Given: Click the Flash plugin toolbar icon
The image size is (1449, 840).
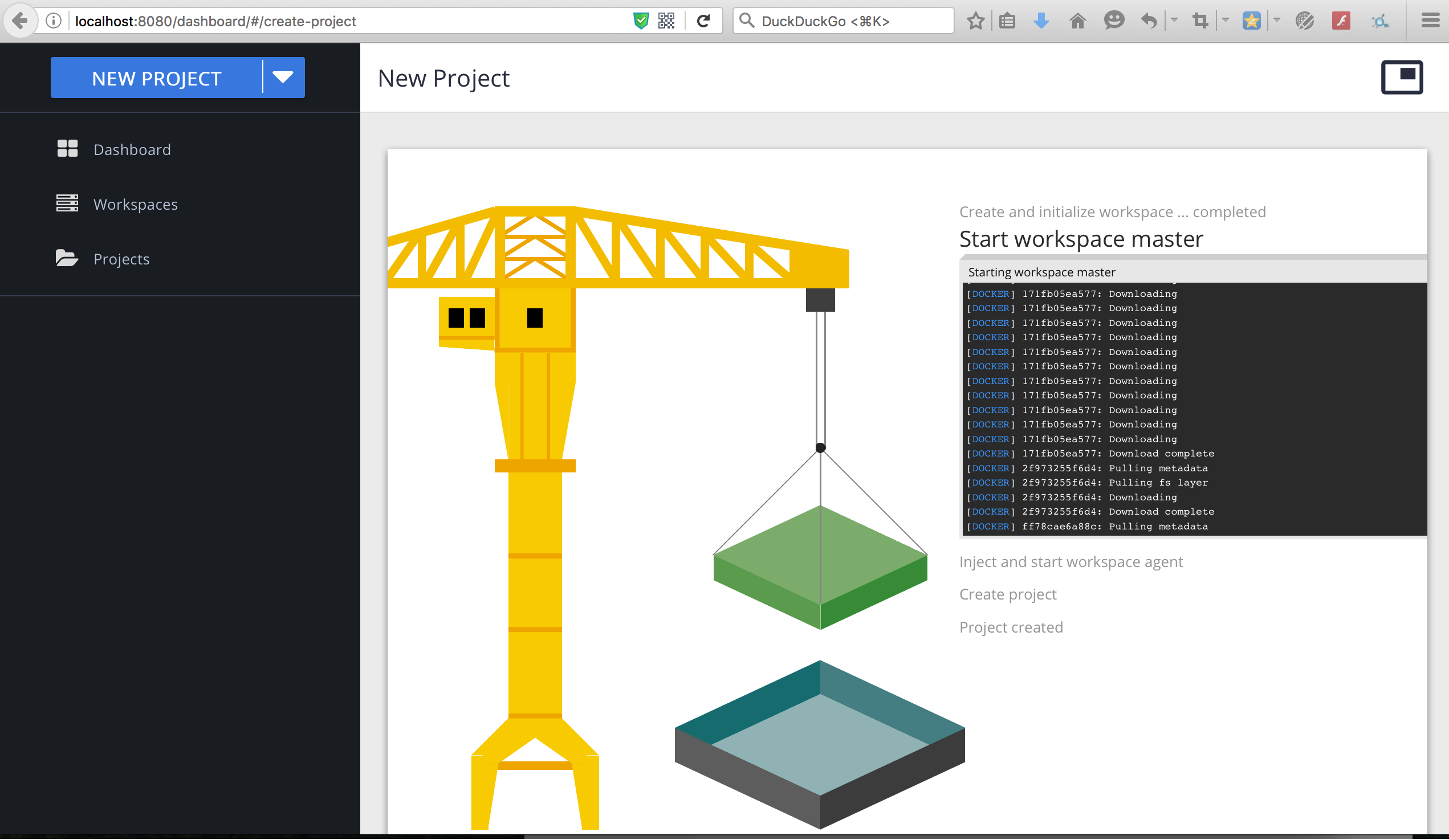Looking at the screenshot, I should coord(1341,21).
